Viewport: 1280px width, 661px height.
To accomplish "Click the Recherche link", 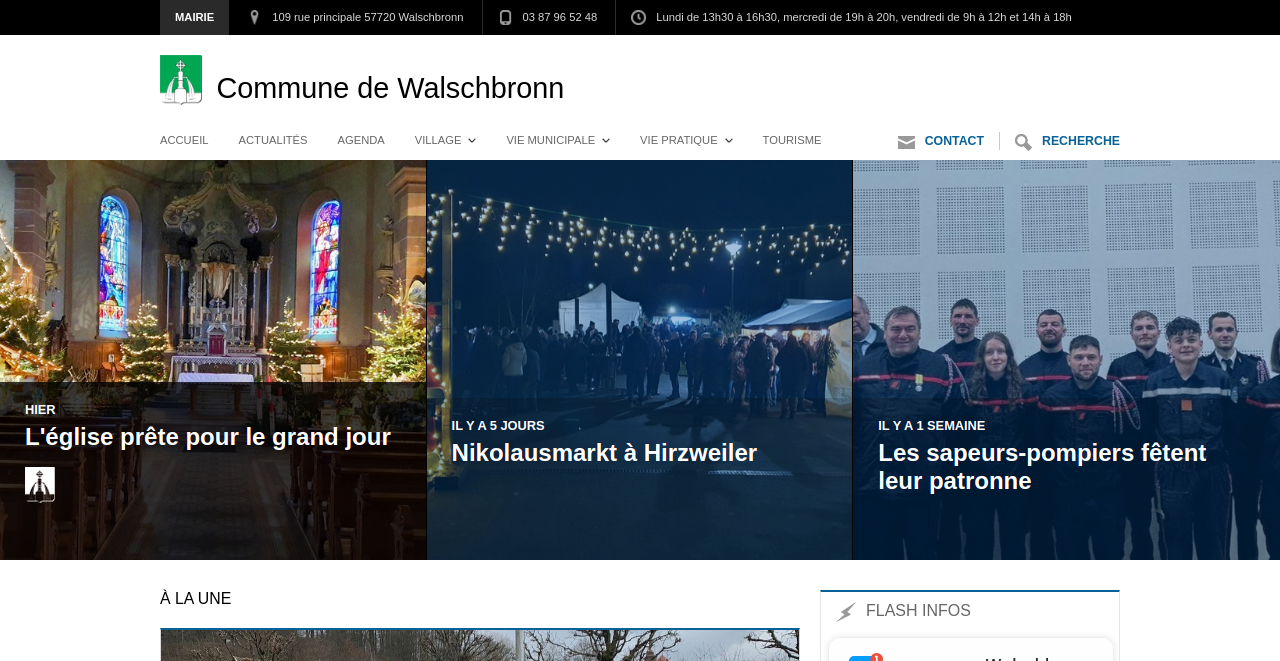I will 1081,141.
